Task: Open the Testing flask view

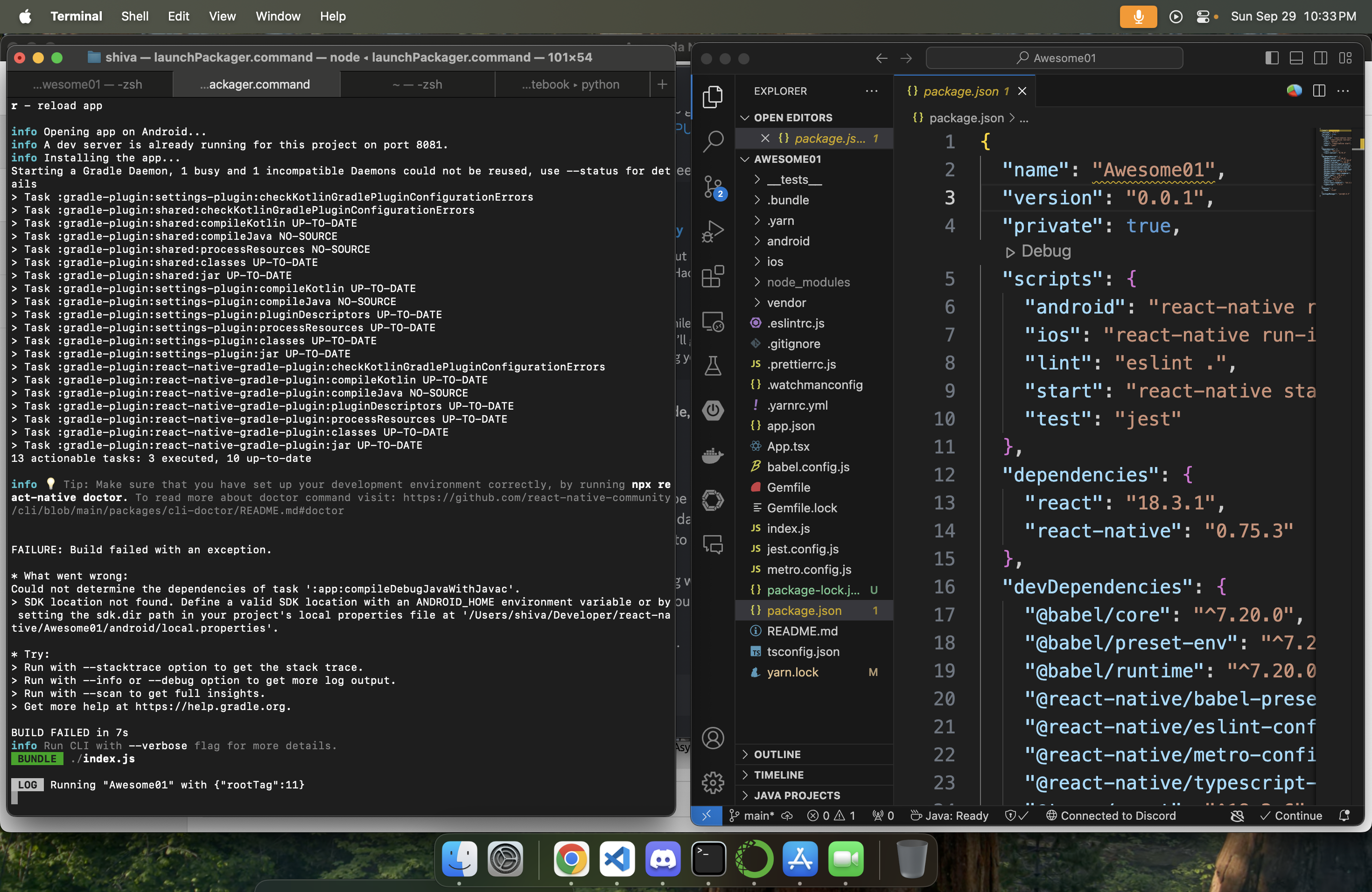Action: point(713,366)
